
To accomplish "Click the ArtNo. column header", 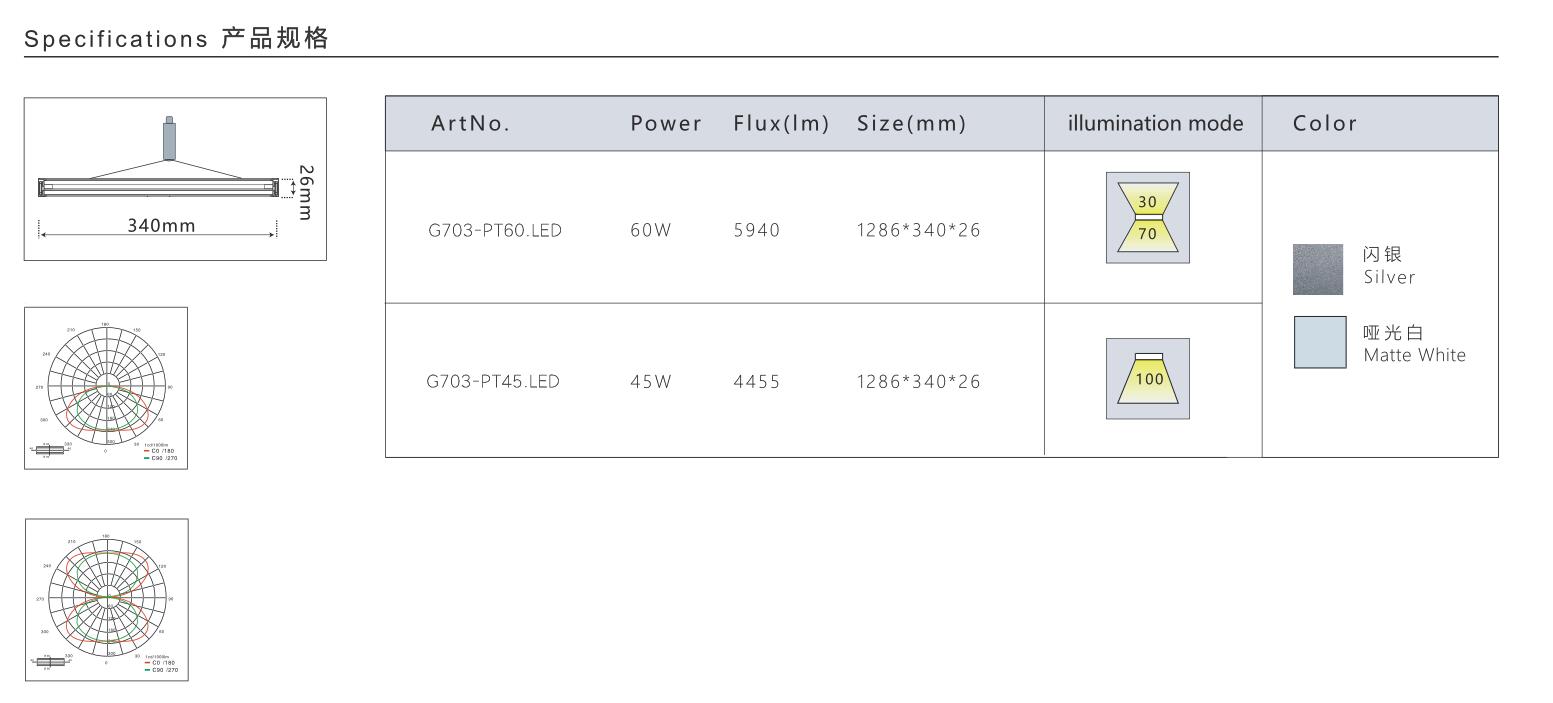I will pyautogui.click(x=470, y=124).
